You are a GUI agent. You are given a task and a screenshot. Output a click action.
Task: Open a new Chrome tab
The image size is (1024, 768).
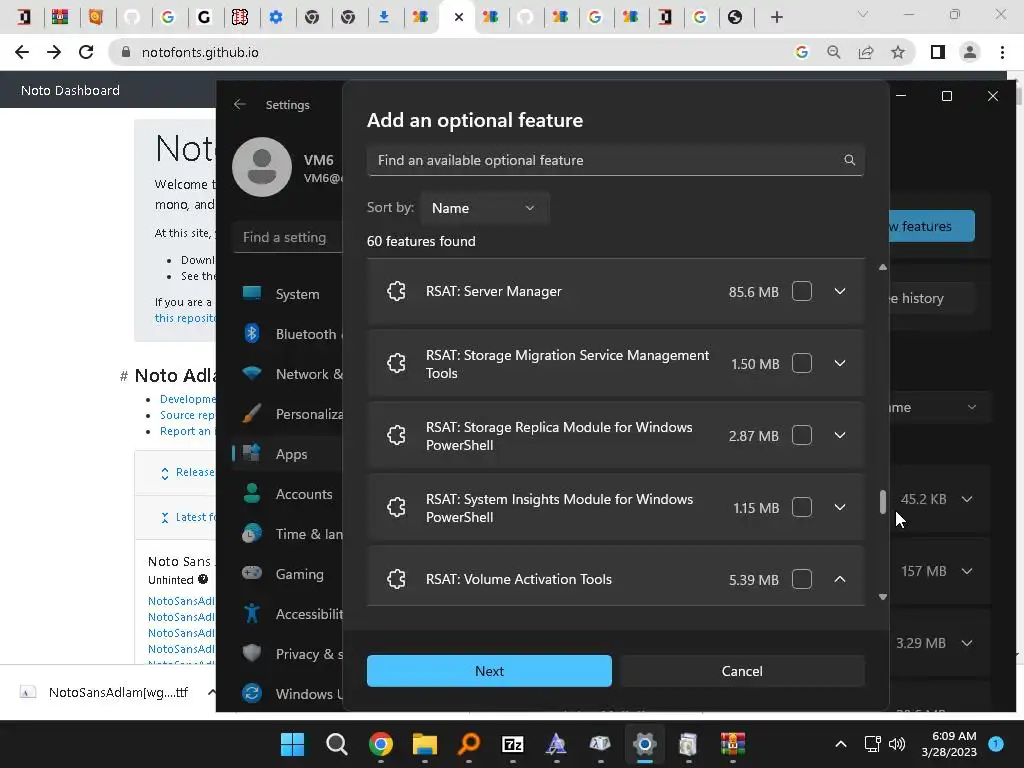tap(776, 17)
